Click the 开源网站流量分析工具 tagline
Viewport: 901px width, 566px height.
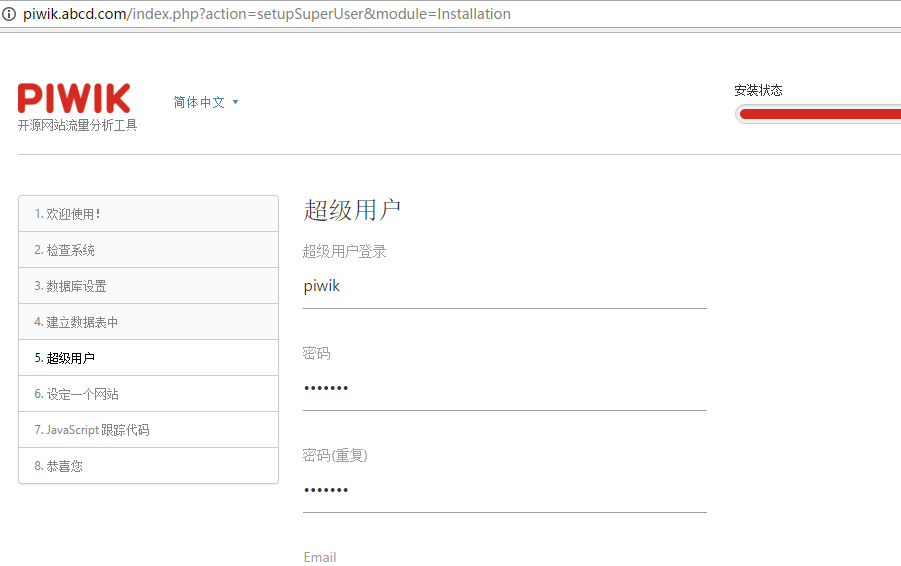coord(78,125)
